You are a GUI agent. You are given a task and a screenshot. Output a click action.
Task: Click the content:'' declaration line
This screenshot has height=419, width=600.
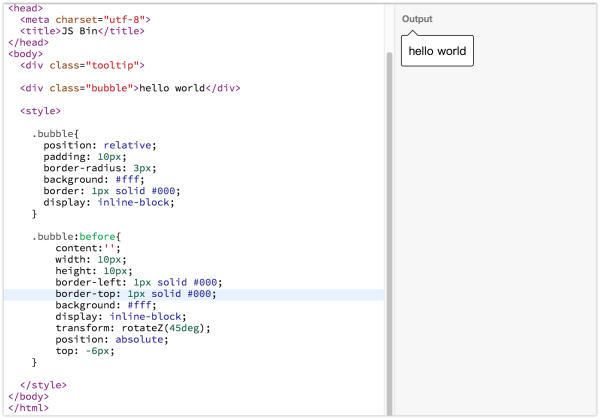point(88,248)
